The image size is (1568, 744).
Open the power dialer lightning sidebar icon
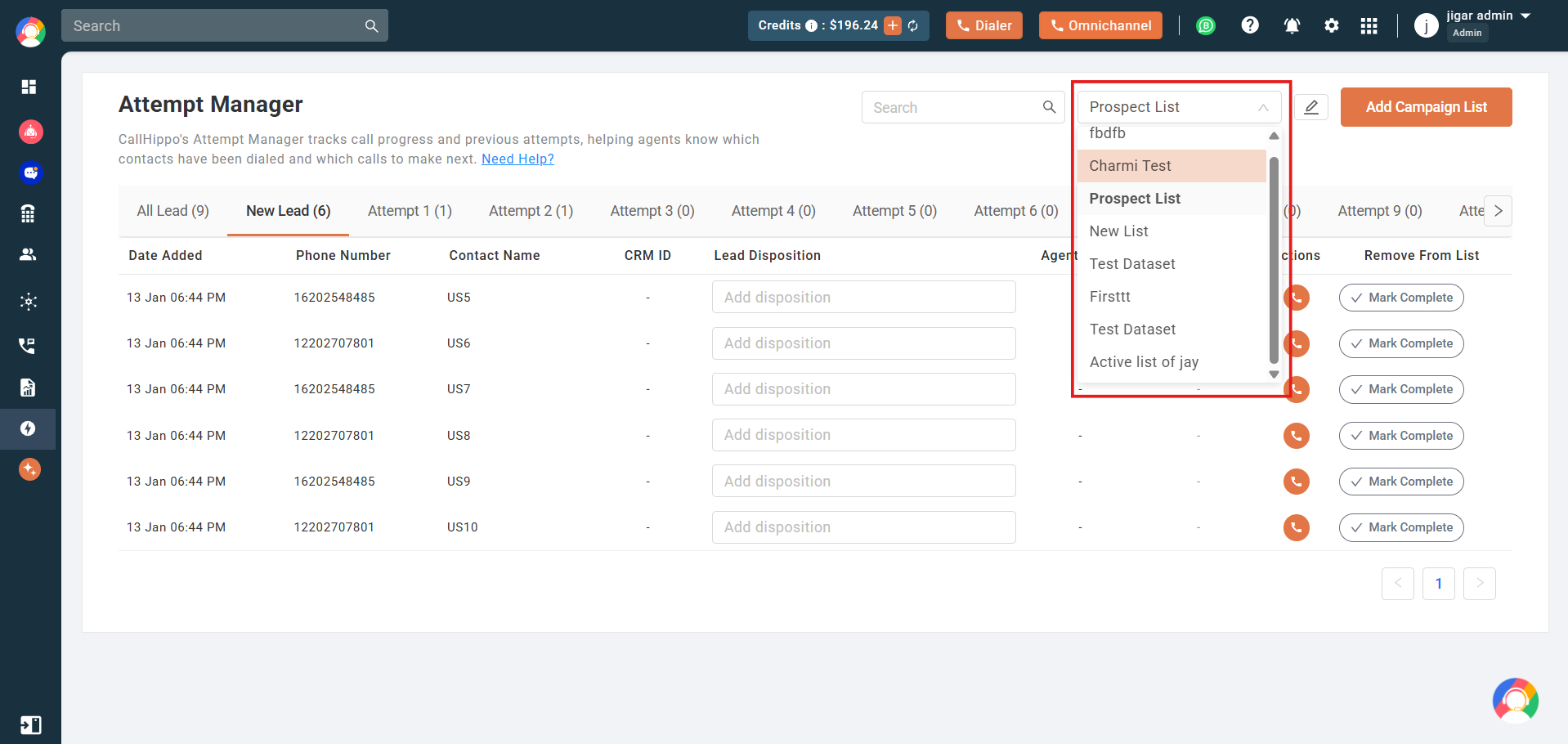click(x=28, y=428)
